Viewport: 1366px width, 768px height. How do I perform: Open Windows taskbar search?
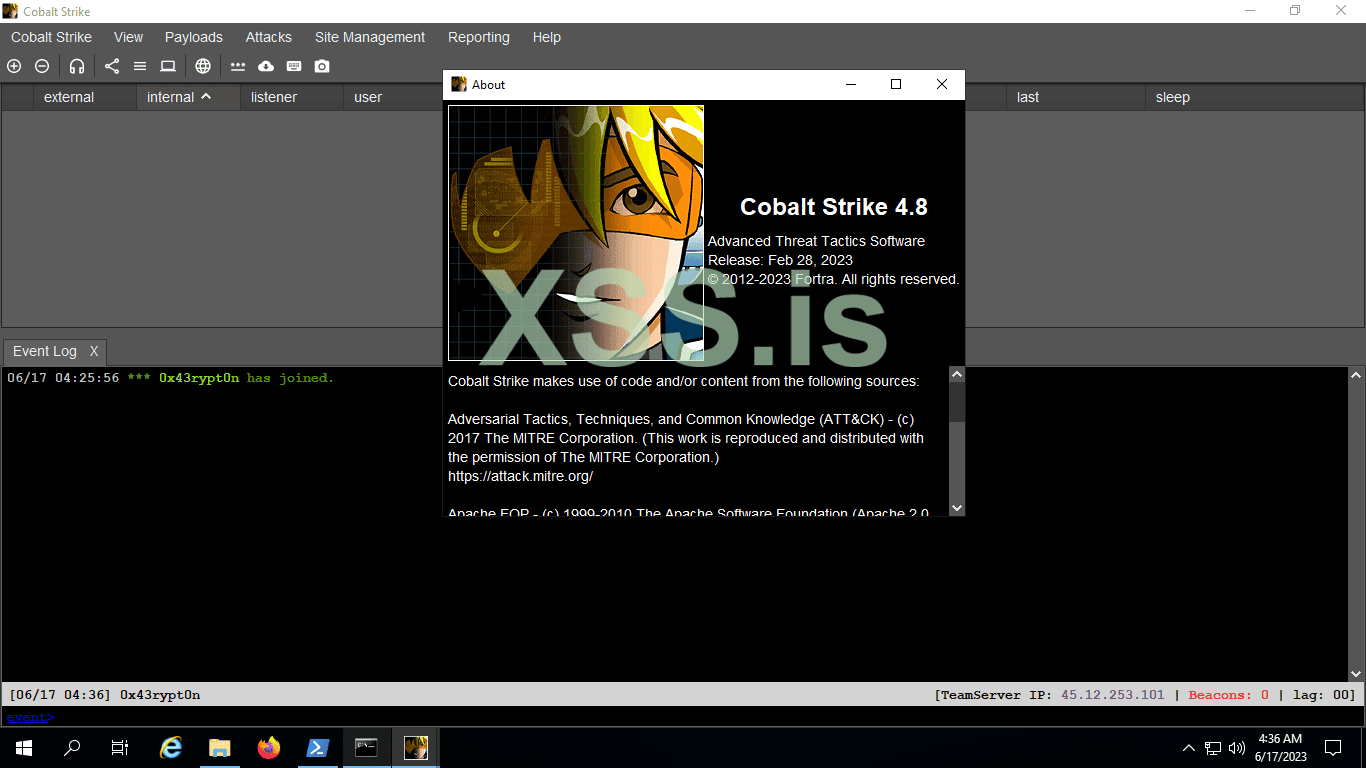72,748
